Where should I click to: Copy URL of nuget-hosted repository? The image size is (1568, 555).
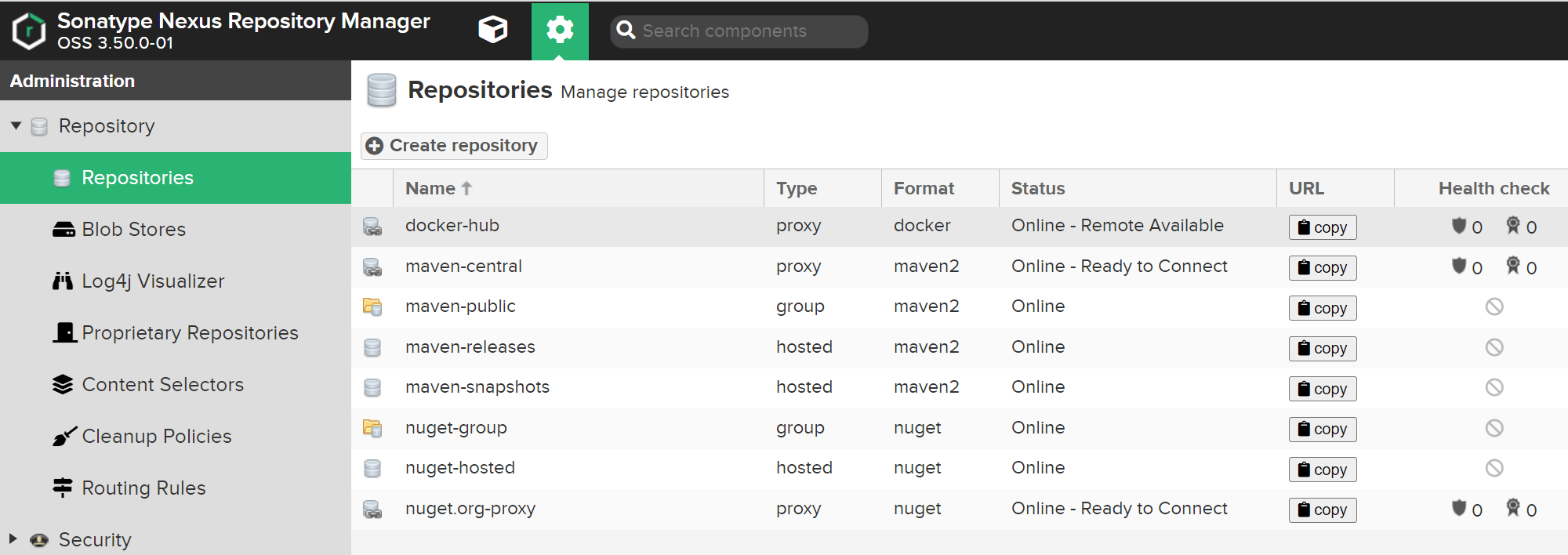click(x=1323, y=470)
